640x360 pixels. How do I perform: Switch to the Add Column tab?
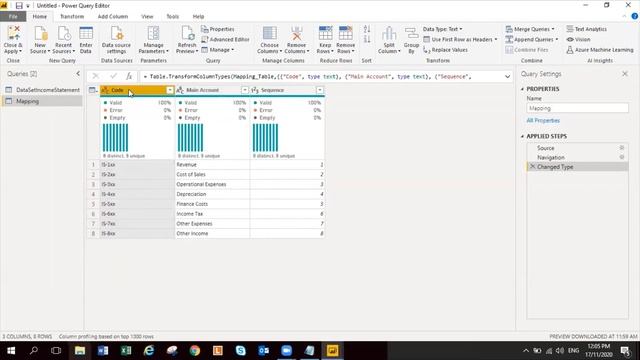tap(113, 17)
